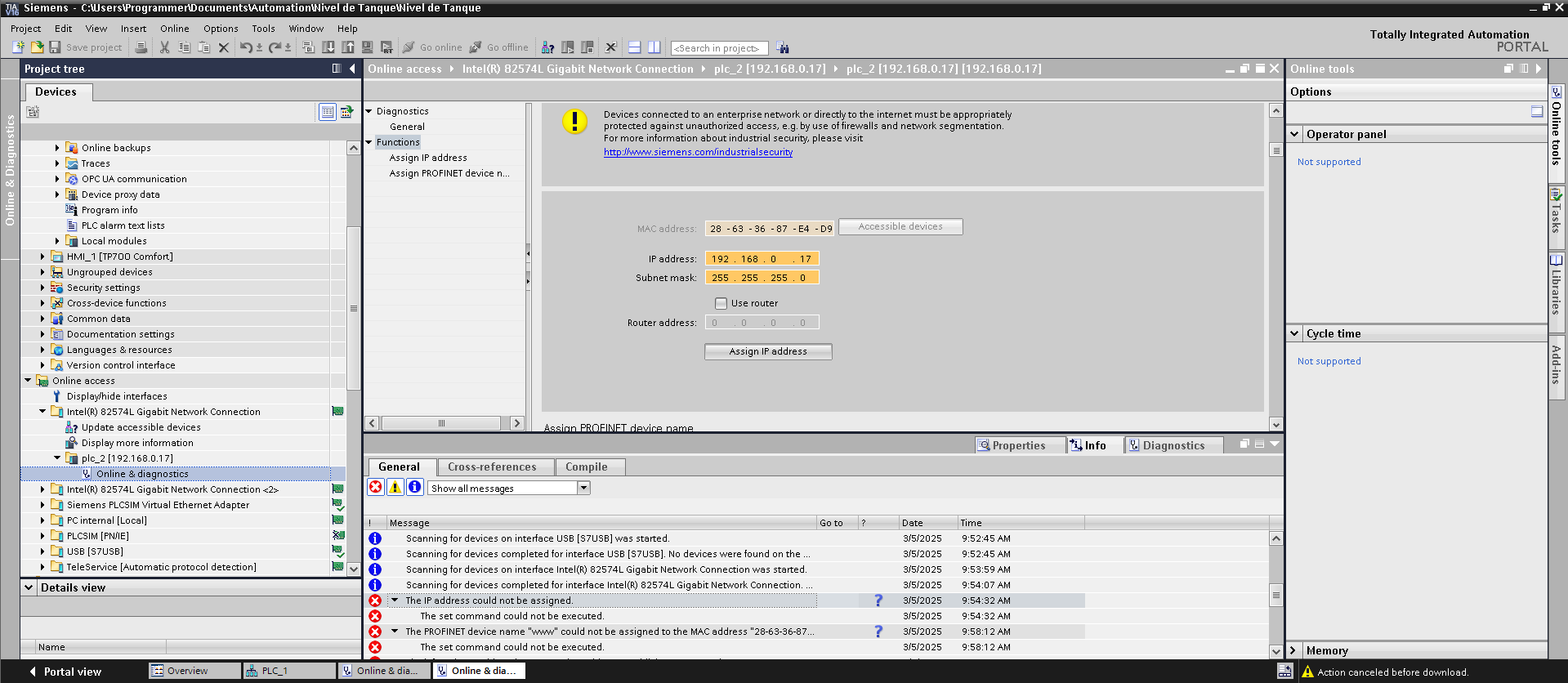Toggle error messages filter button

point(375,488)
